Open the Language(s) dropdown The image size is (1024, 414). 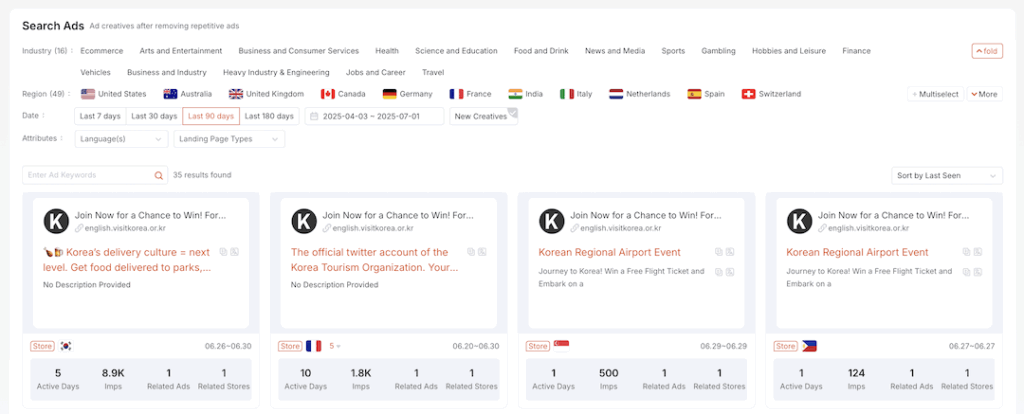pos(121,139)
